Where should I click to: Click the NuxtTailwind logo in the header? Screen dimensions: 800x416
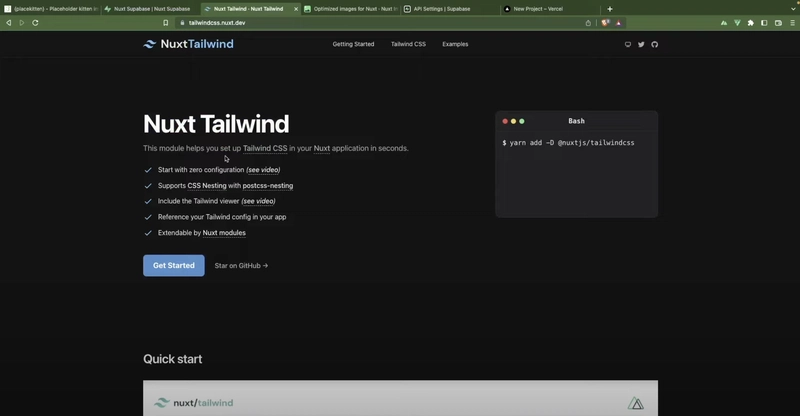pos(188,44)
